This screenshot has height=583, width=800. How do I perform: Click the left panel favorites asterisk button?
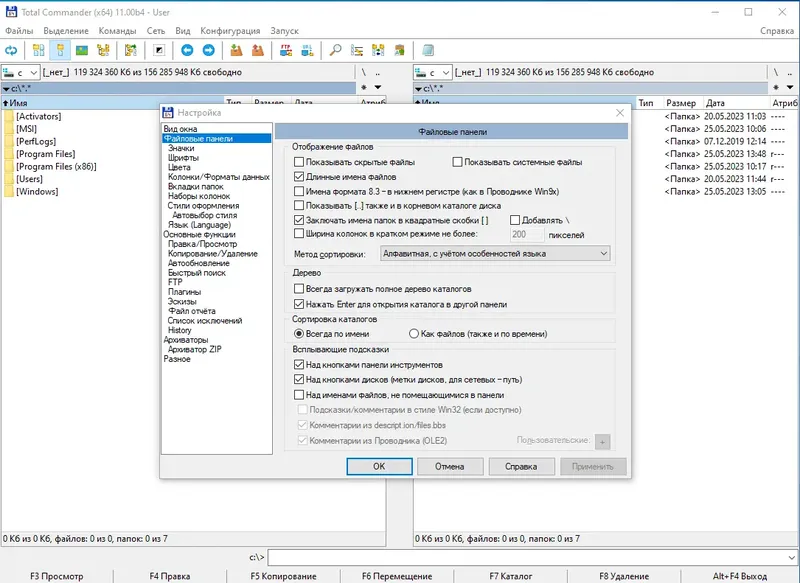pyautogui.click(x=364, y=87)
